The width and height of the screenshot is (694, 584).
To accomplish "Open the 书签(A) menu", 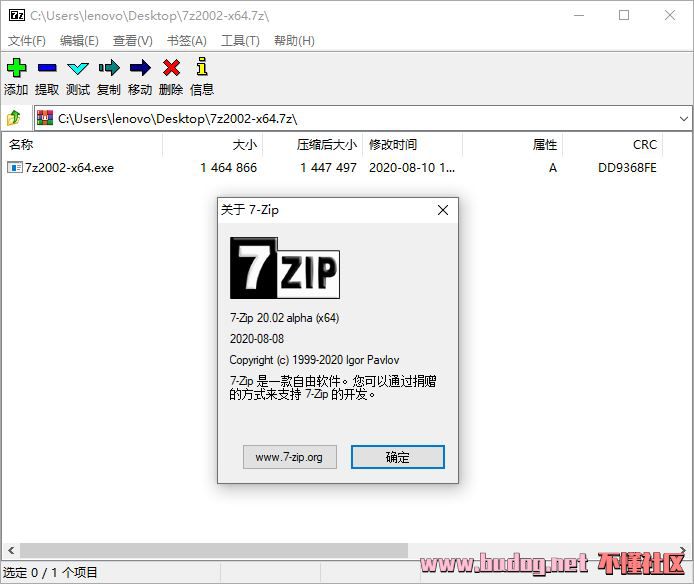I will coord(186,41).
